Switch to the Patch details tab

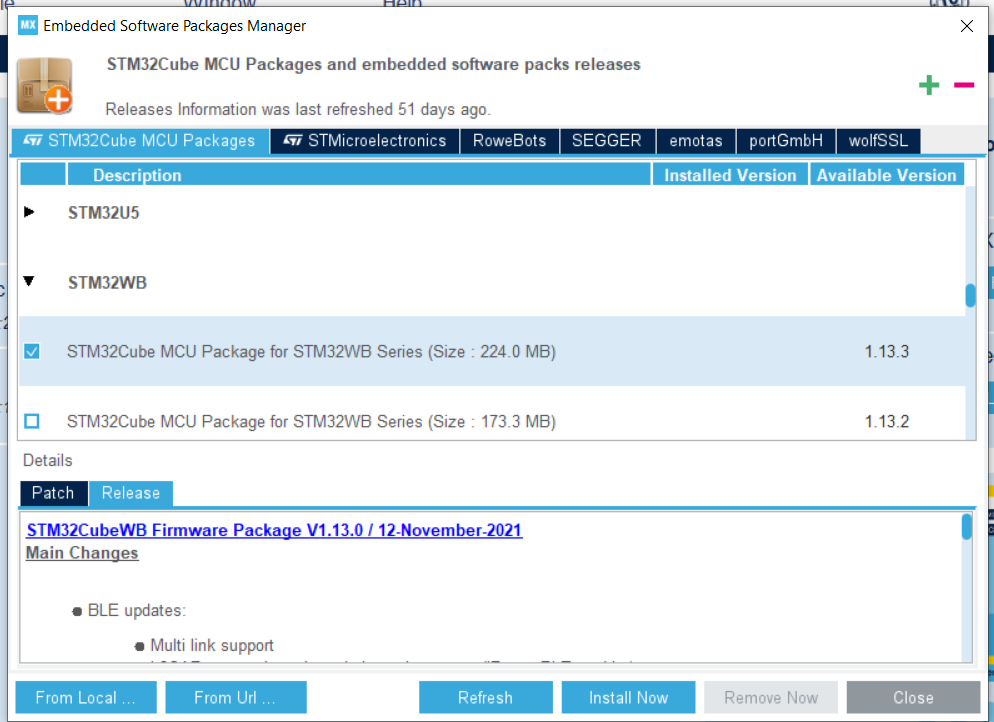(x=53, y=493)
